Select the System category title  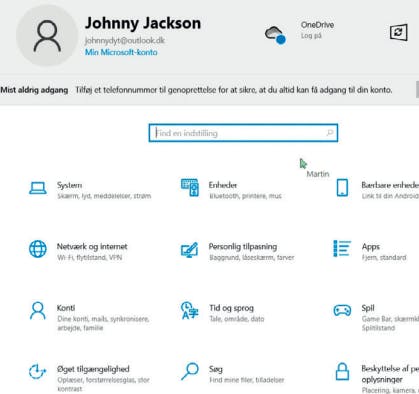click(69, 185)
